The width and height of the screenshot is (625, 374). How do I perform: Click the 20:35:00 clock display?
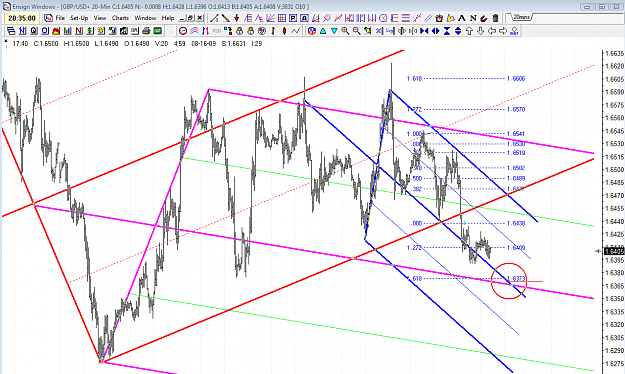pyautogui.click(x=22, y=18)
